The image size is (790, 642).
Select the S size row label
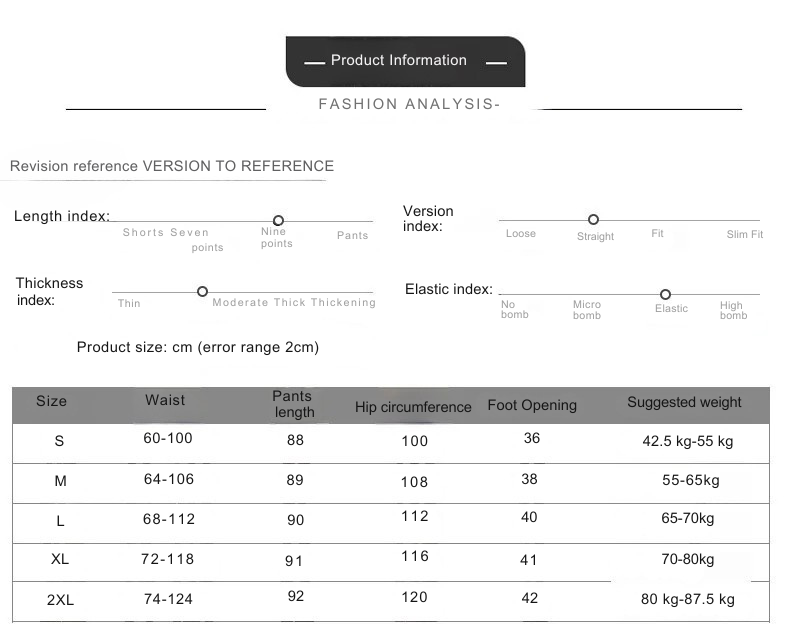60,441
